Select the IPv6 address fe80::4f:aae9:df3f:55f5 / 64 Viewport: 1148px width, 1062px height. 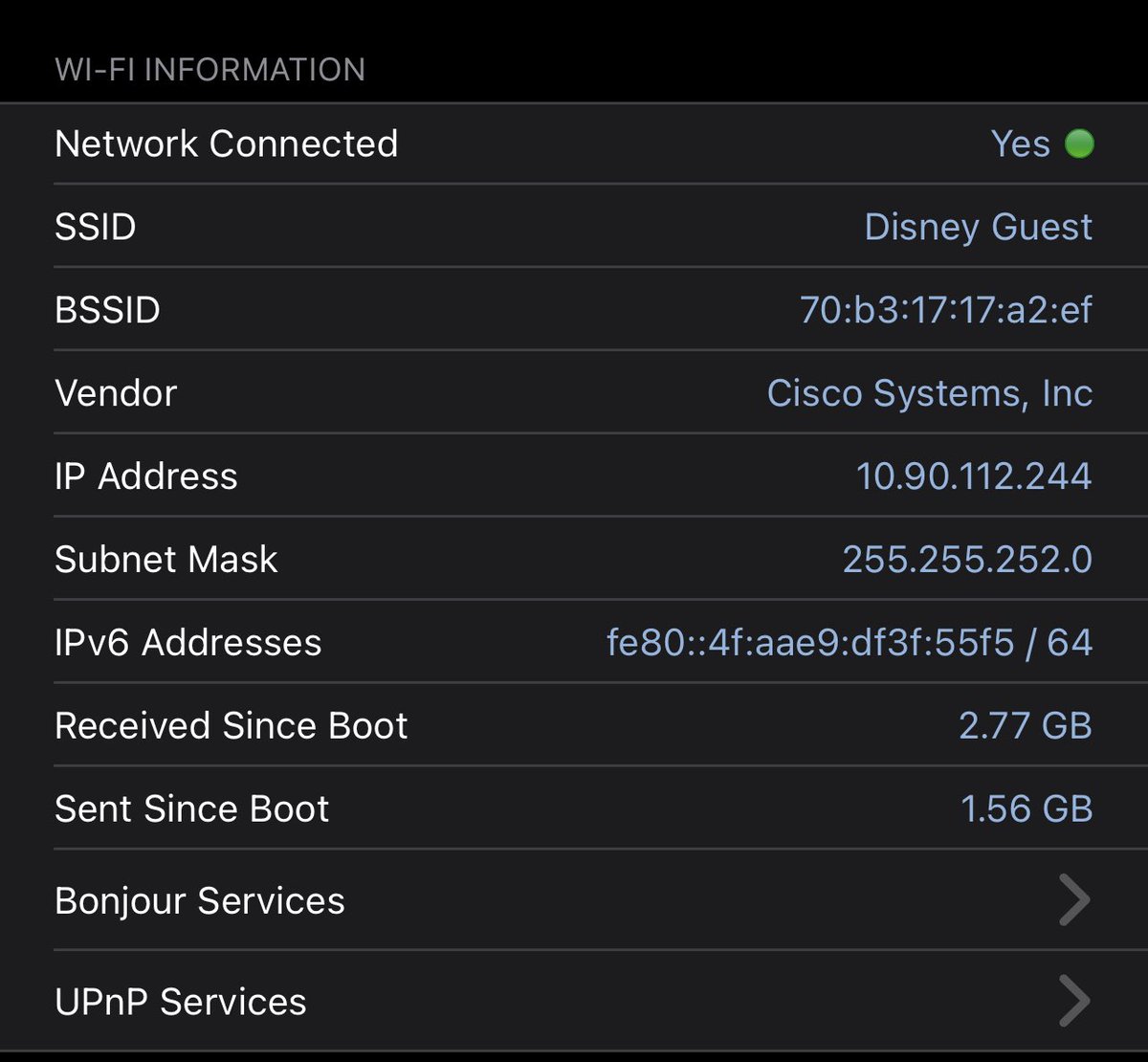[850, 642]
